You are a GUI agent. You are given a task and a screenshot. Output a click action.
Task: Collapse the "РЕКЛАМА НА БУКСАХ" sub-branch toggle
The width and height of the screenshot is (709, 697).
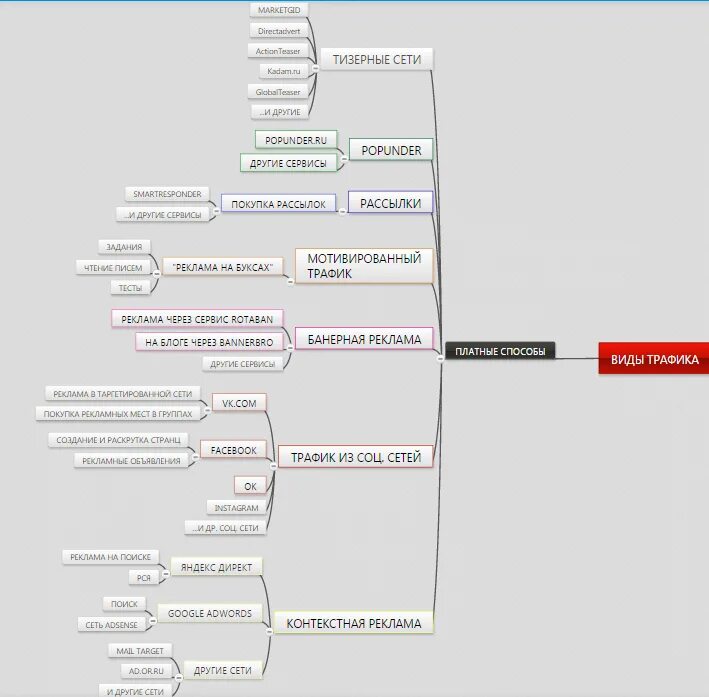[156, 274]
